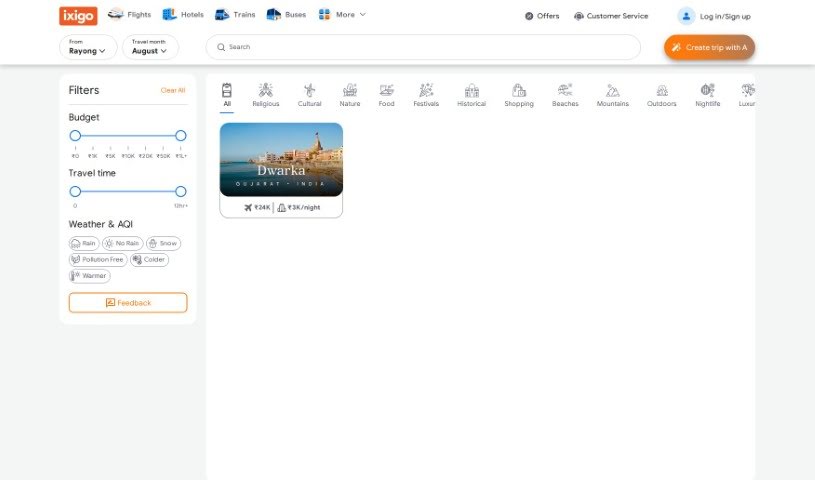Open the Travel month August dropdown
Viewport: 815px width, 480px height.
point(150,47)
